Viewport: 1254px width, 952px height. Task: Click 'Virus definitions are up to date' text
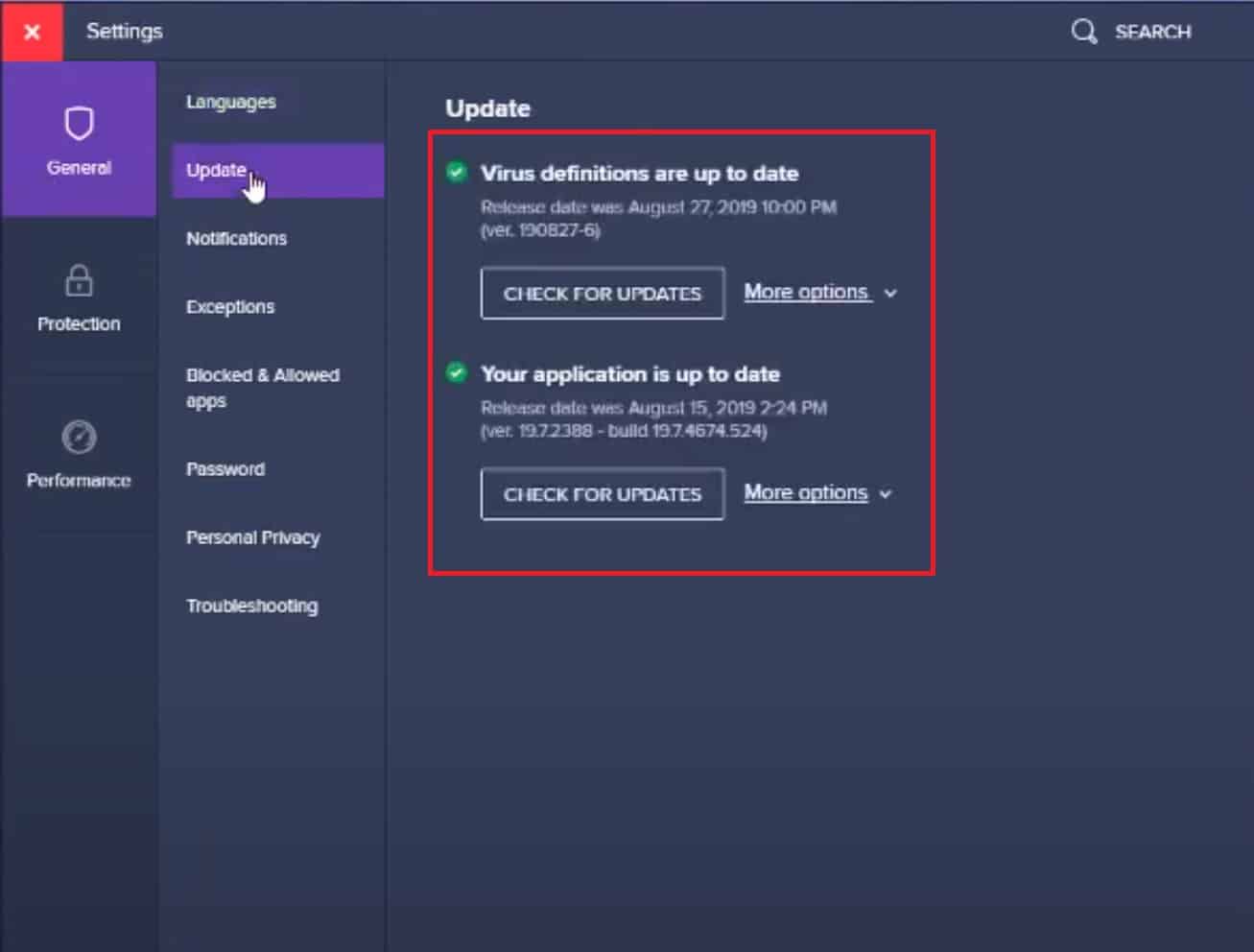coord(640,174)
